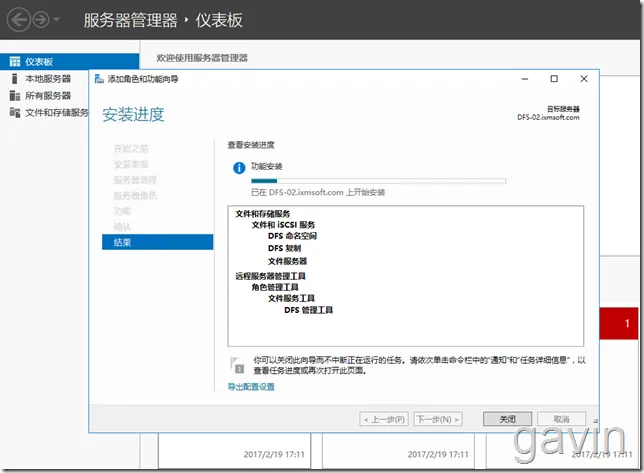Click the 导出配置设置 link
644x473 pixels.
tap(251, 386)
